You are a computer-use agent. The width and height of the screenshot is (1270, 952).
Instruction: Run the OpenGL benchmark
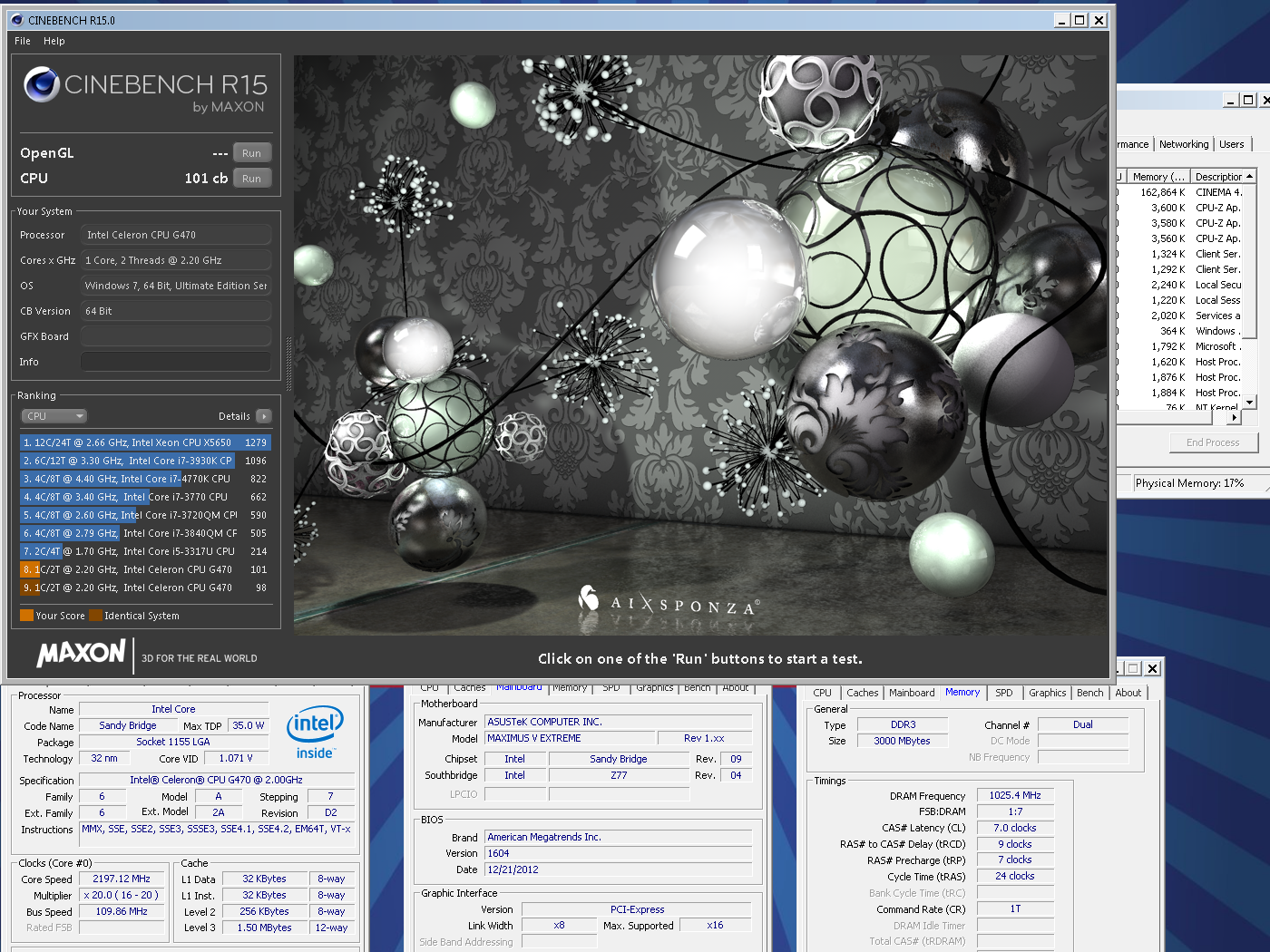click(252, 153)
